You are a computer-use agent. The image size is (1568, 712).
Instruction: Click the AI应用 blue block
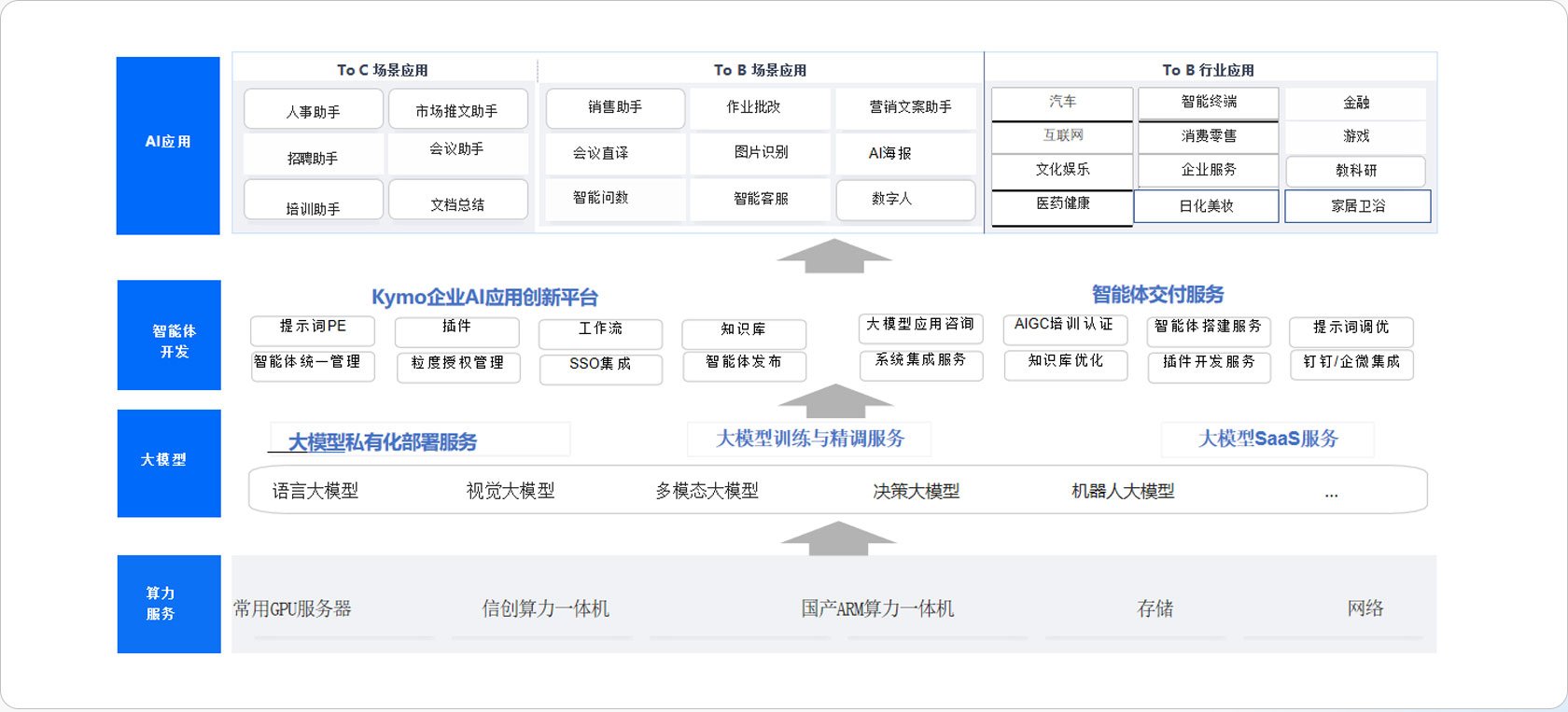(168, 146)
